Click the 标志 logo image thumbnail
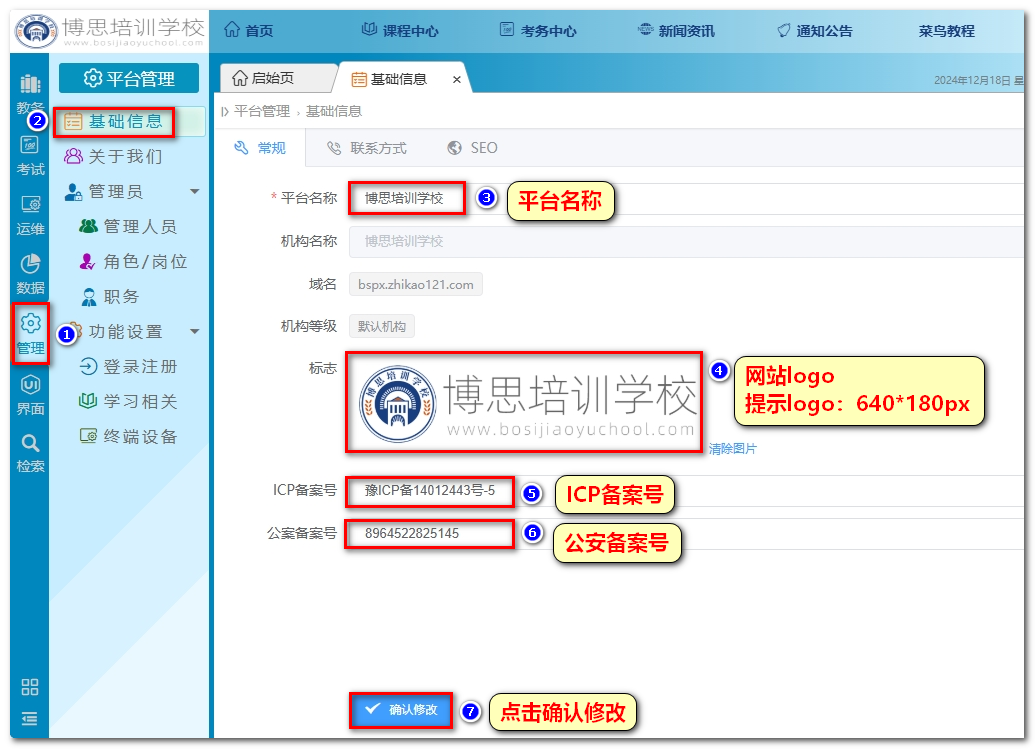 click(x=524, y=402)
